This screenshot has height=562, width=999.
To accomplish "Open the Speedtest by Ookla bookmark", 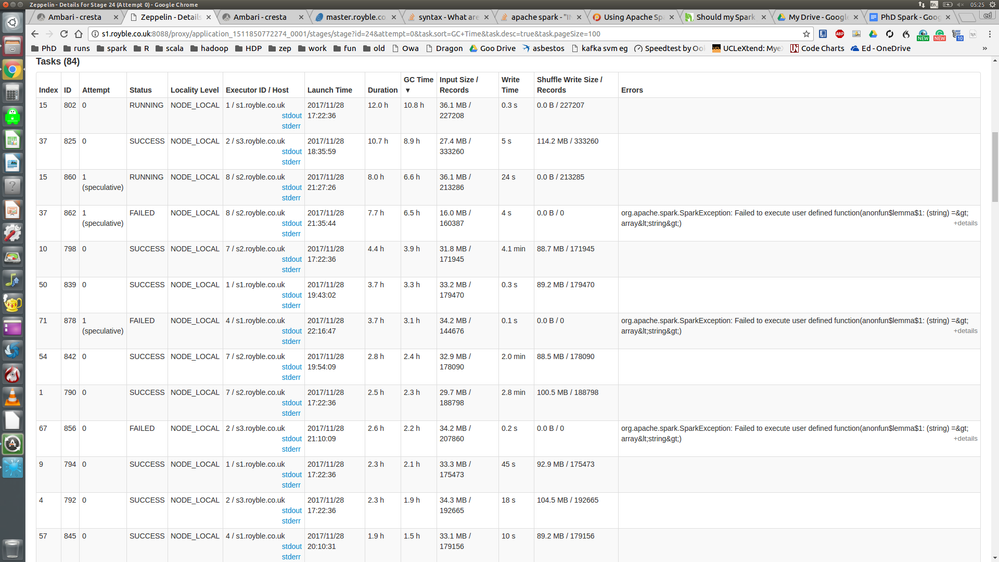I will pos(670,48).
